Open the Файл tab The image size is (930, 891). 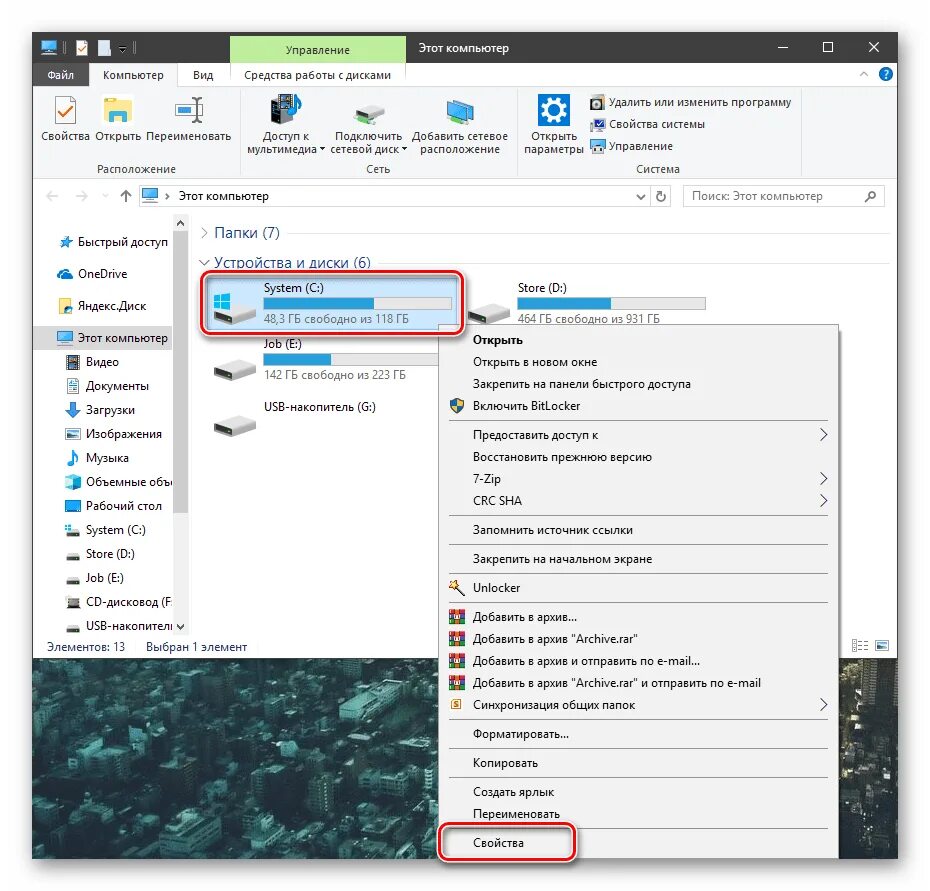[x=60, y=75]
